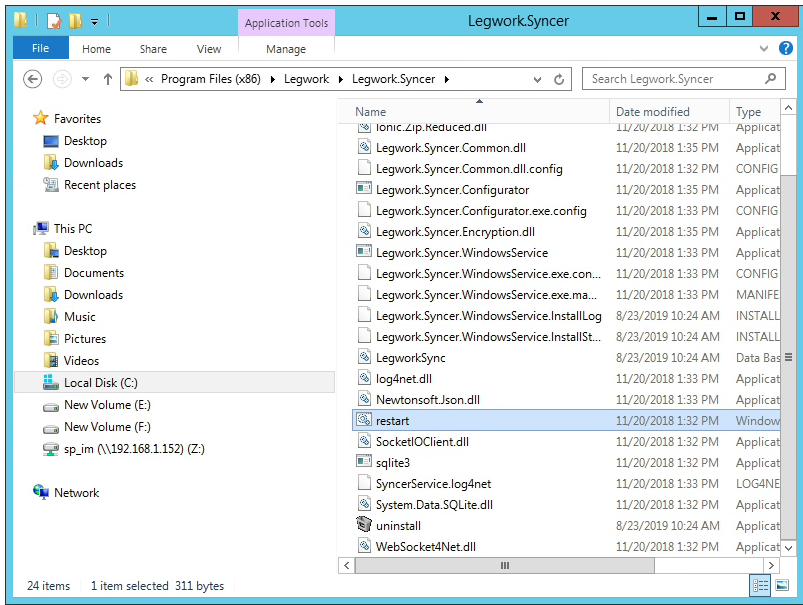The width and height of the screenshot is (803, 605).
Task: Open the Help question mark icon
Action: pyautogui.click(x=786, y=48)
